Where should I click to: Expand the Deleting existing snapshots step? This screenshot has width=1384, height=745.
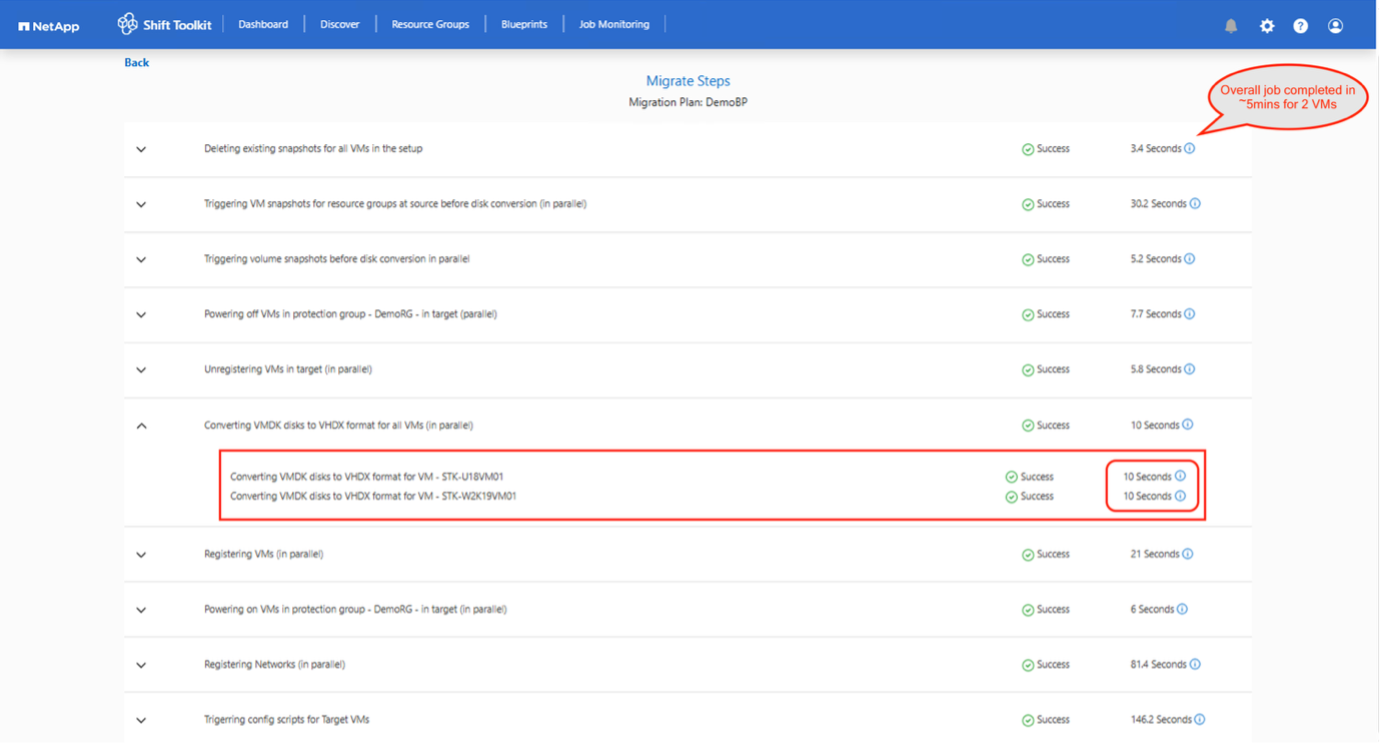[x=141, y=150]
